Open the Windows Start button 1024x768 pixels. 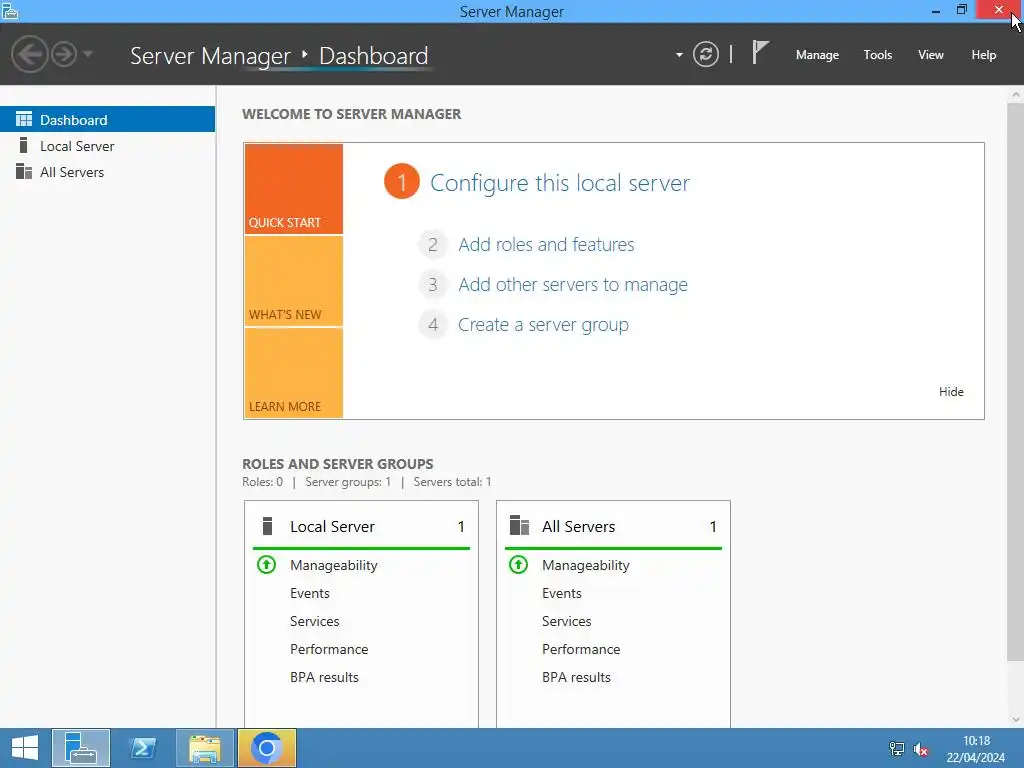tap(25, 748)
